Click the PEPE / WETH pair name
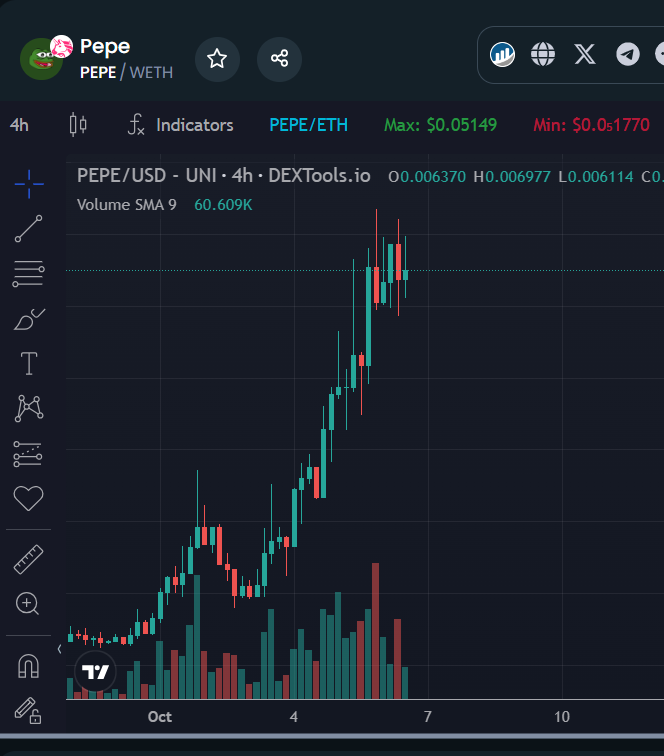The width and height of the screenshot is (664, 756). point(126,72)
